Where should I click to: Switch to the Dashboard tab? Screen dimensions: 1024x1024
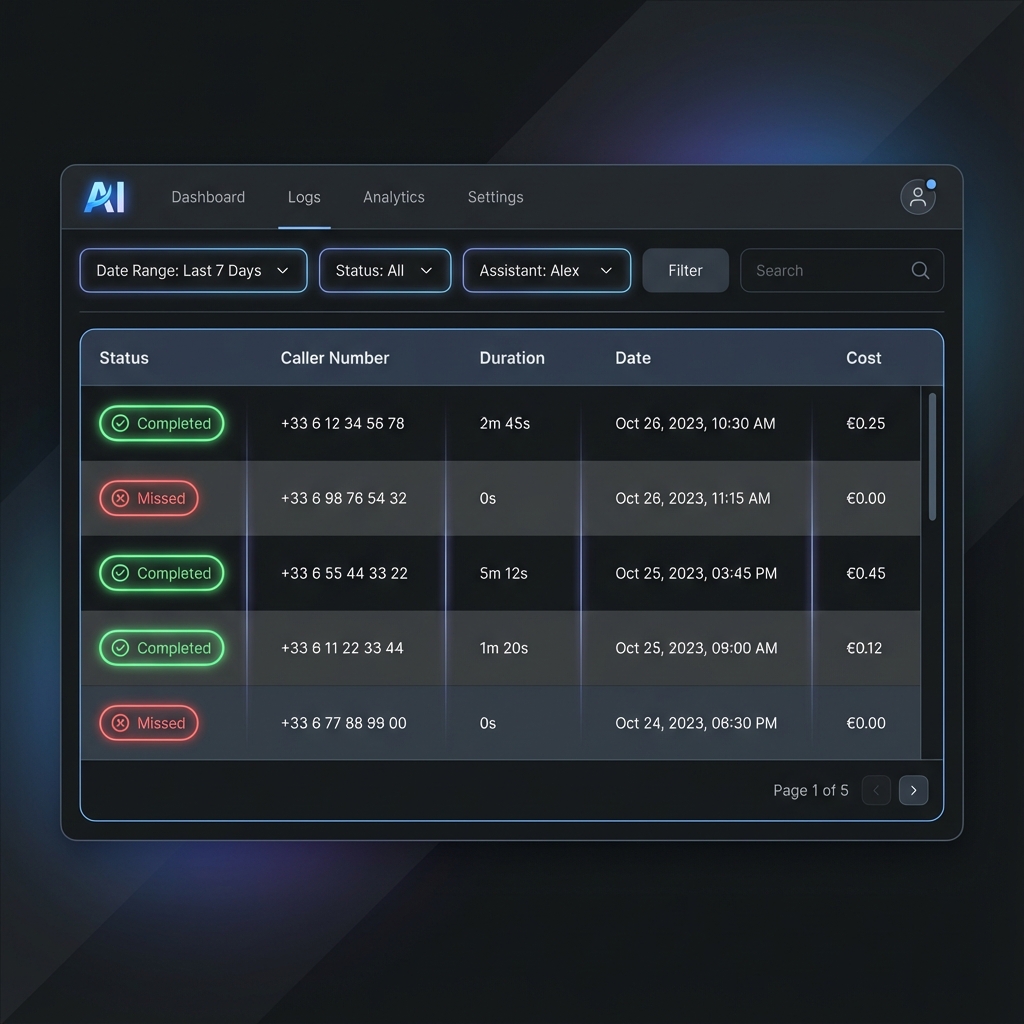208,197
